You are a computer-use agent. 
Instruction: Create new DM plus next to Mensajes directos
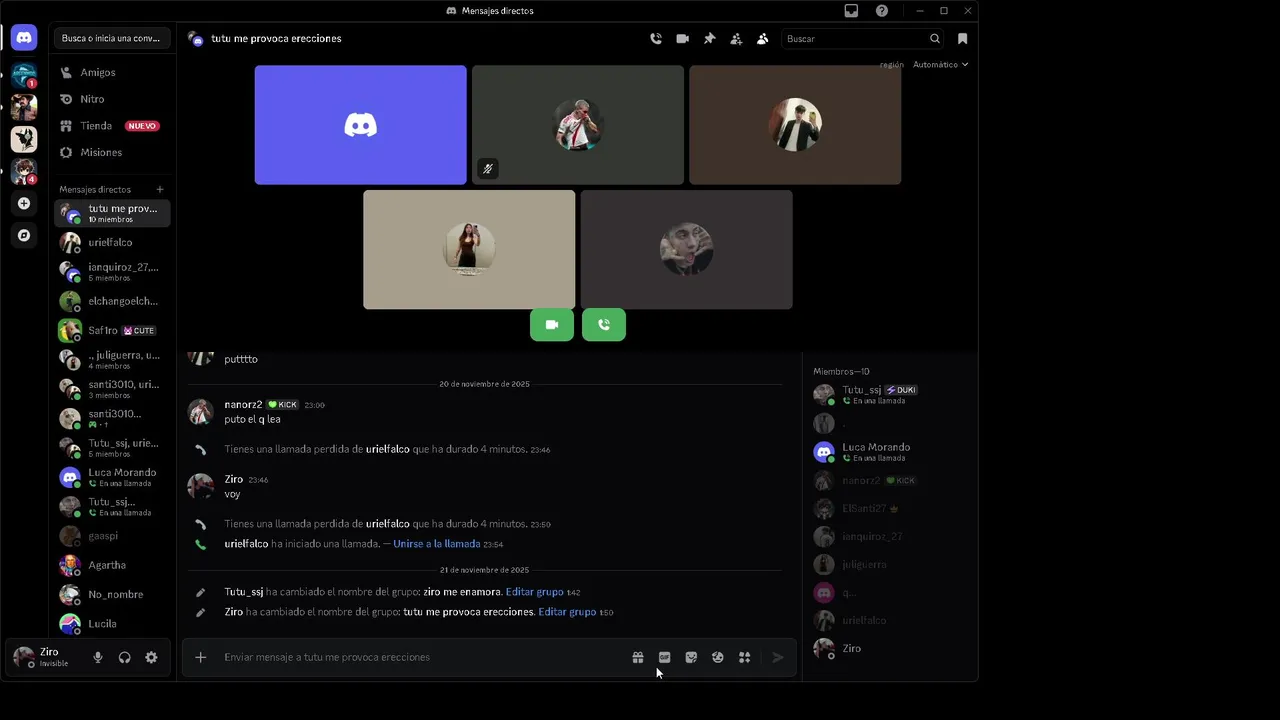point(160,189)
